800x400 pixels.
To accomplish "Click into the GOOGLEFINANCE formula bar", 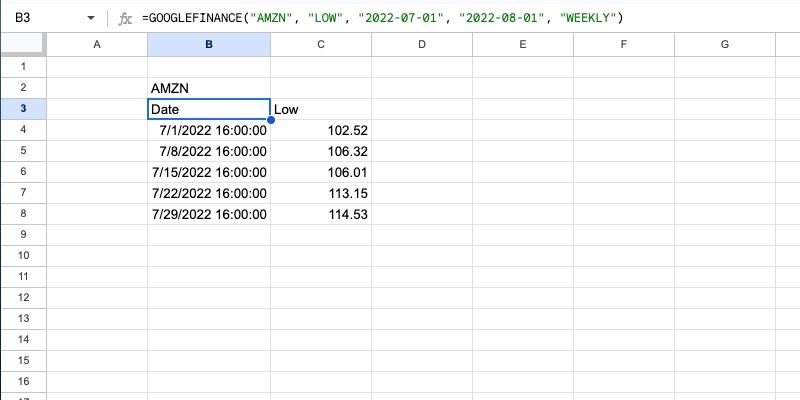I will pyautogui.click(x=450, y=18).
